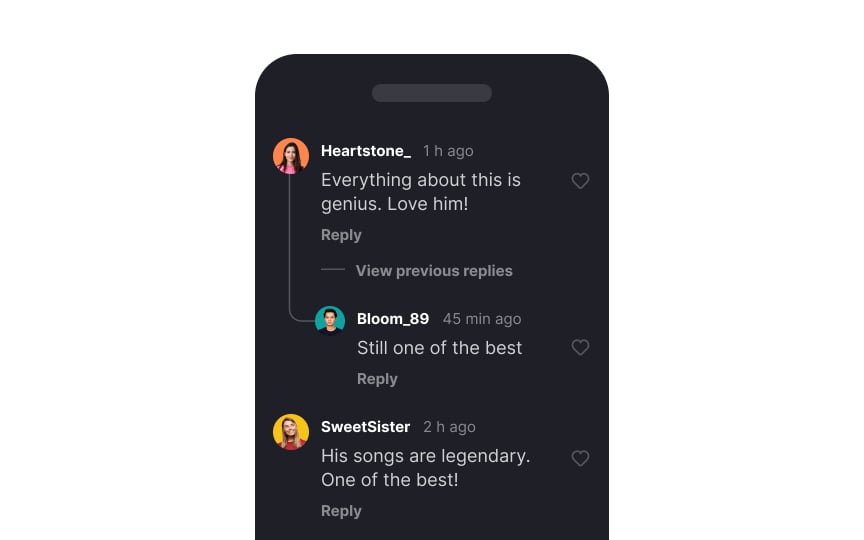Click the 2 h ago timestamp
Image resolution: width=864 pixels, height=540 pixels.
click(449, 427)
